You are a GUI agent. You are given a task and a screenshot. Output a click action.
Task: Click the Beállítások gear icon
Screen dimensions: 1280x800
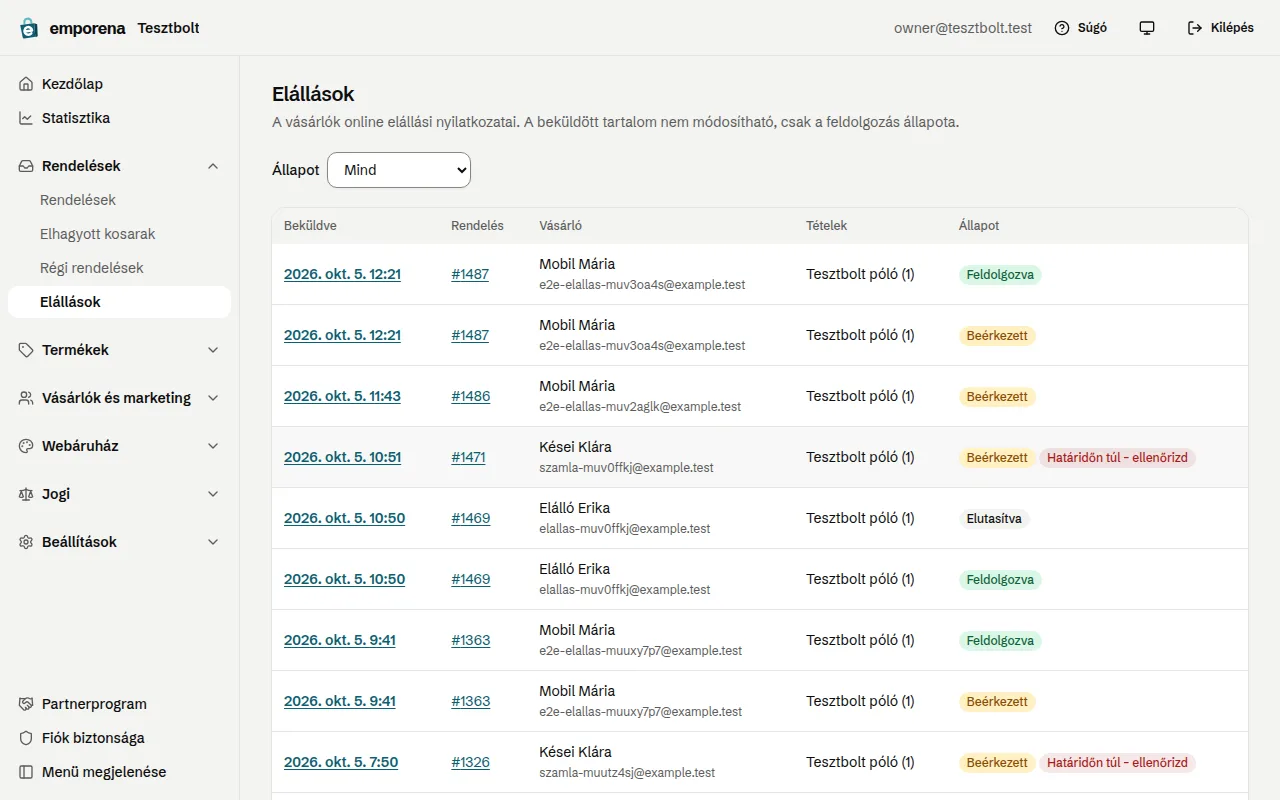(26, 542)
